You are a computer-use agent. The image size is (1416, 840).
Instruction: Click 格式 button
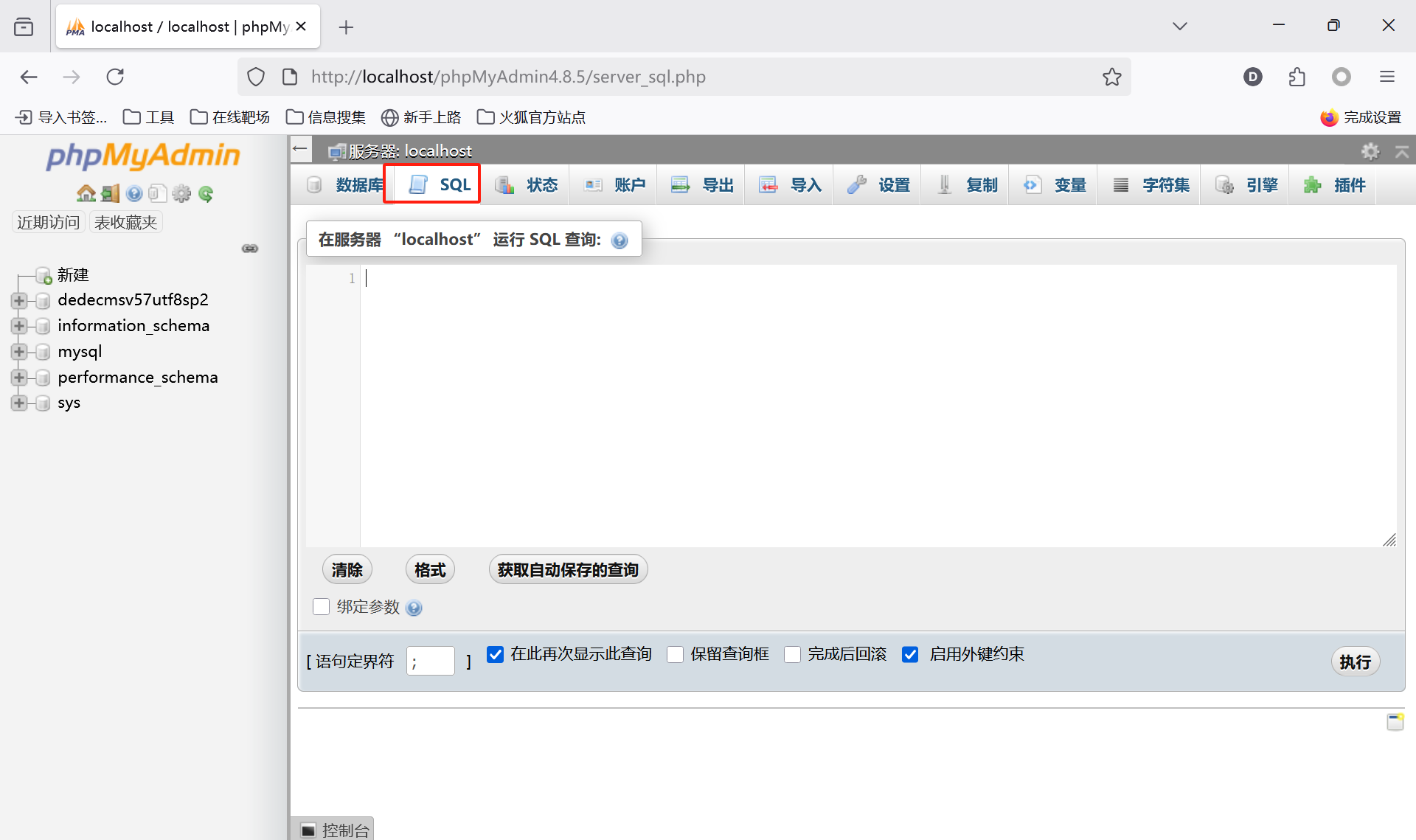430,570
